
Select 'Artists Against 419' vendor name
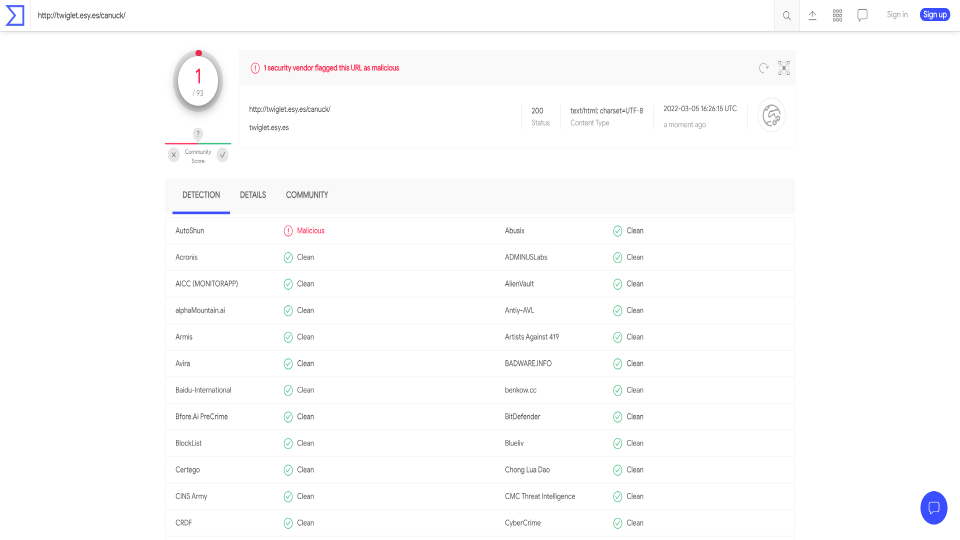coord(531,337)
